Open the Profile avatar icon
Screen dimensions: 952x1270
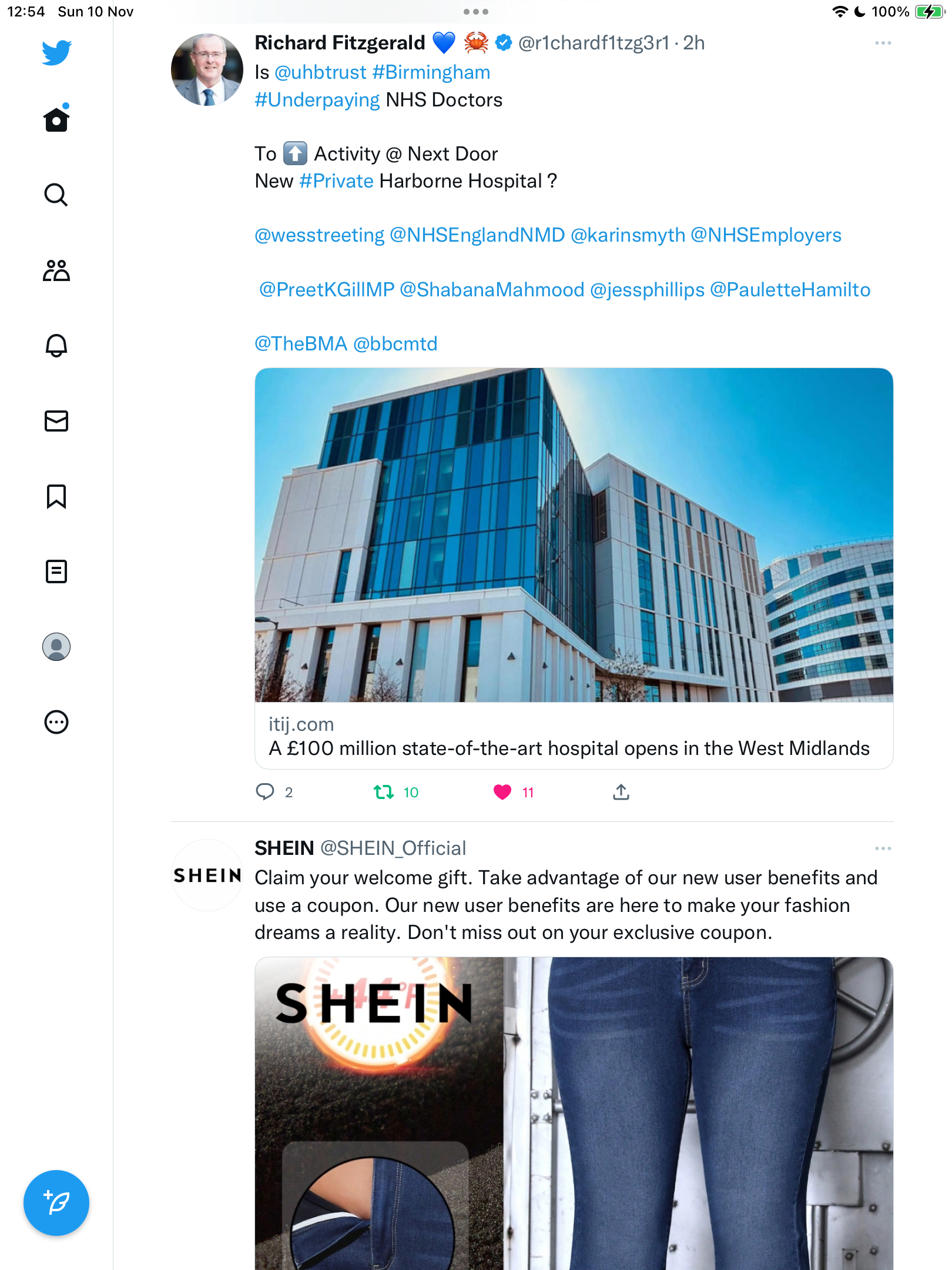pos(56,647)
